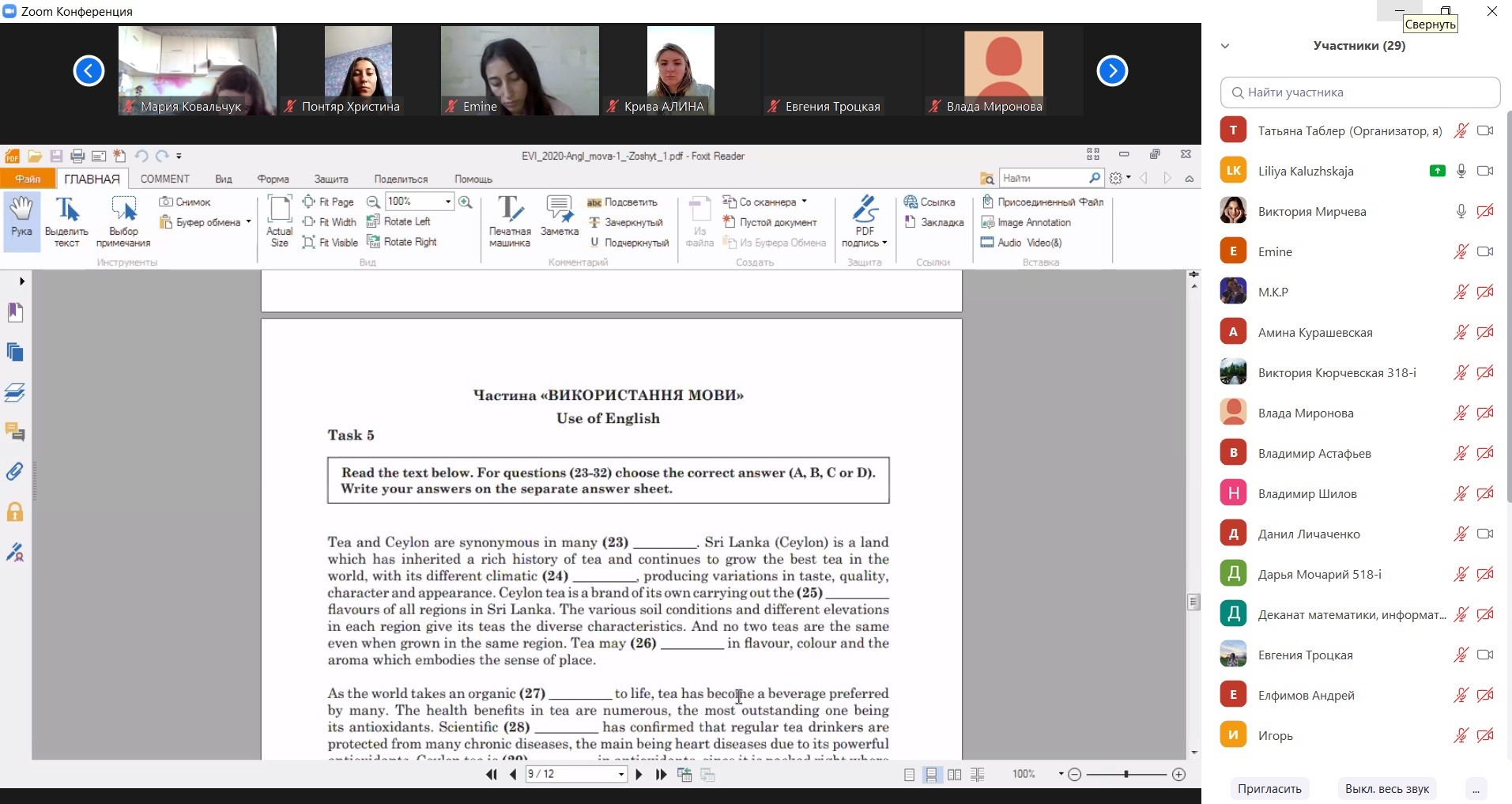The width and height of the screenshot is (1512, 804).
Task: Click the Выкл. весь звук button
Action: click(1387, 789)
